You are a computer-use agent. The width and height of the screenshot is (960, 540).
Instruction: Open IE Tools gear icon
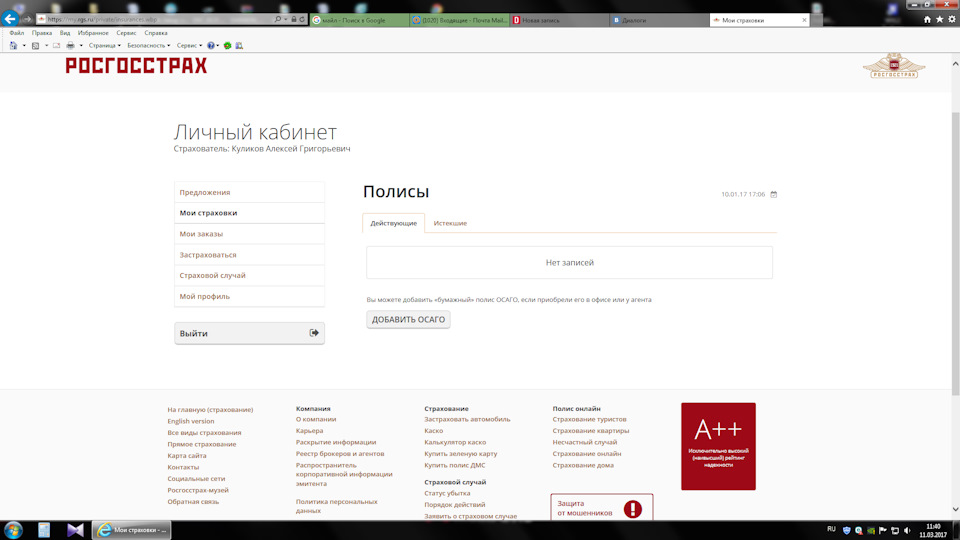[x=951, y=20]
